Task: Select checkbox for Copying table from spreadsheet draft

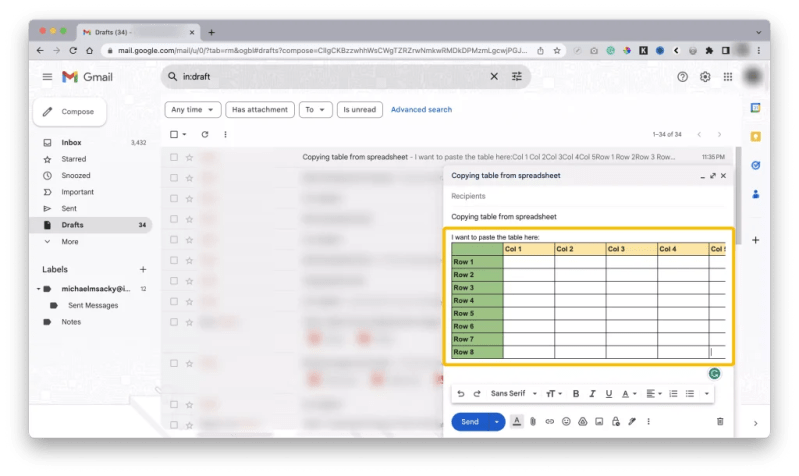Action: click(x=174, y=157)
